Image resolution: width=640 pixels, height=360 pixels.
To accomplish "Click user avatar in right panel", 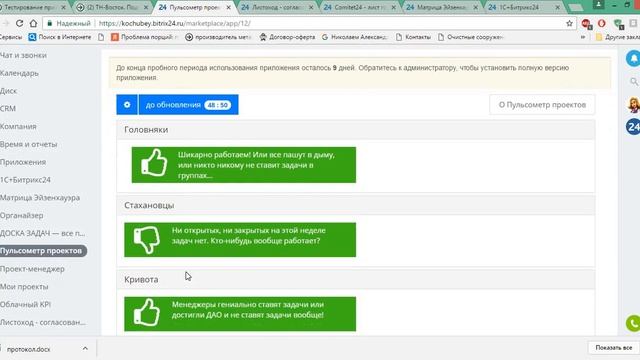I will (633, 105).
